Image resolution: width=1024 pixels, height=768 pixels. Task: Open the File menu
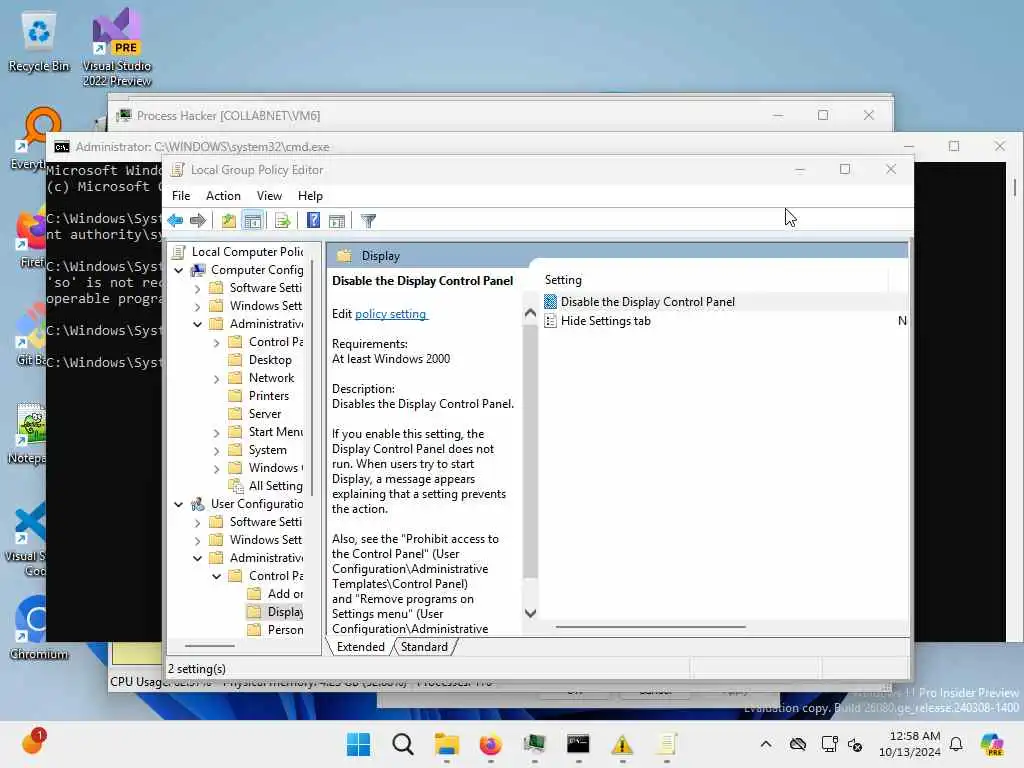click(181, 196)
